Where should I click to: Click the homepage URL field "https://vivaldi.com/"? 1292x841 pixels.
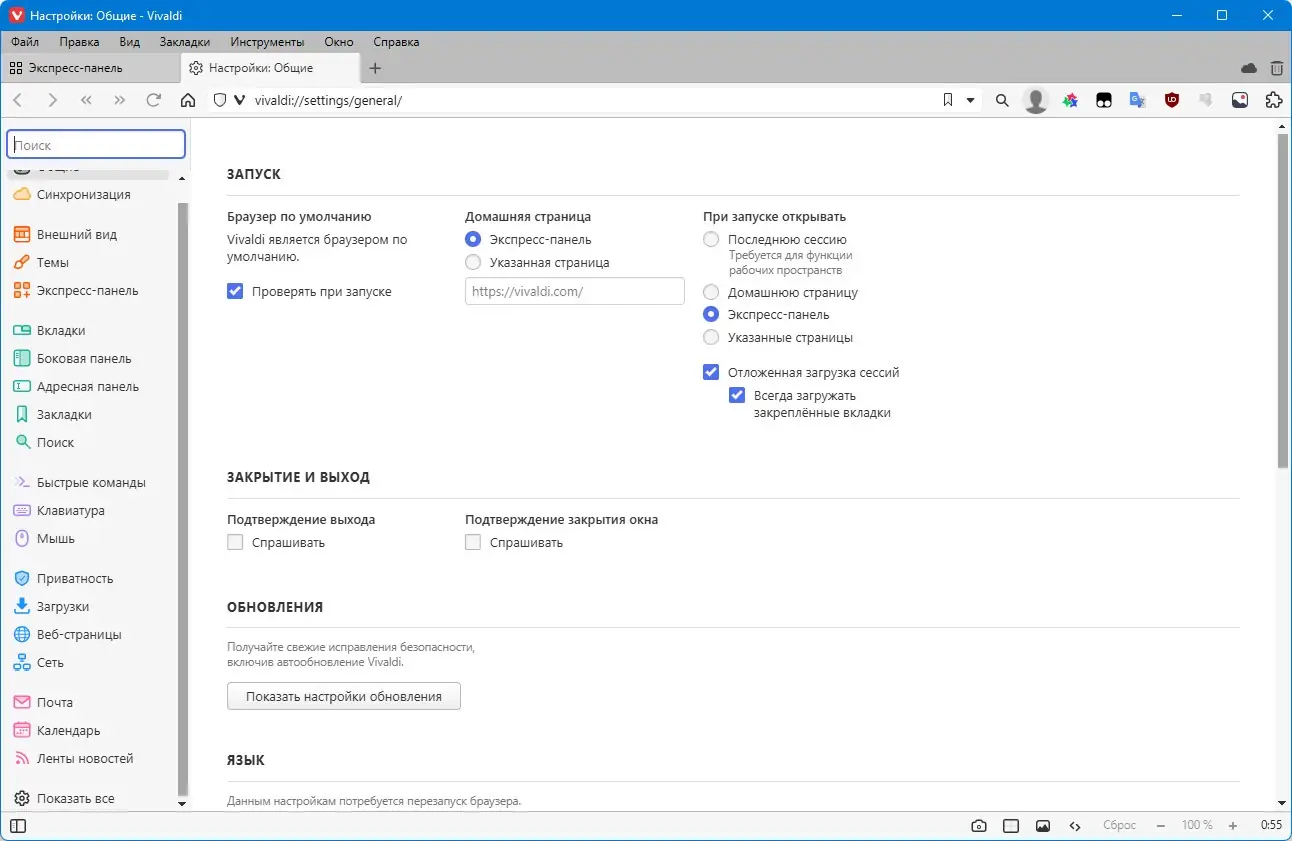click(x=575, y=291)
